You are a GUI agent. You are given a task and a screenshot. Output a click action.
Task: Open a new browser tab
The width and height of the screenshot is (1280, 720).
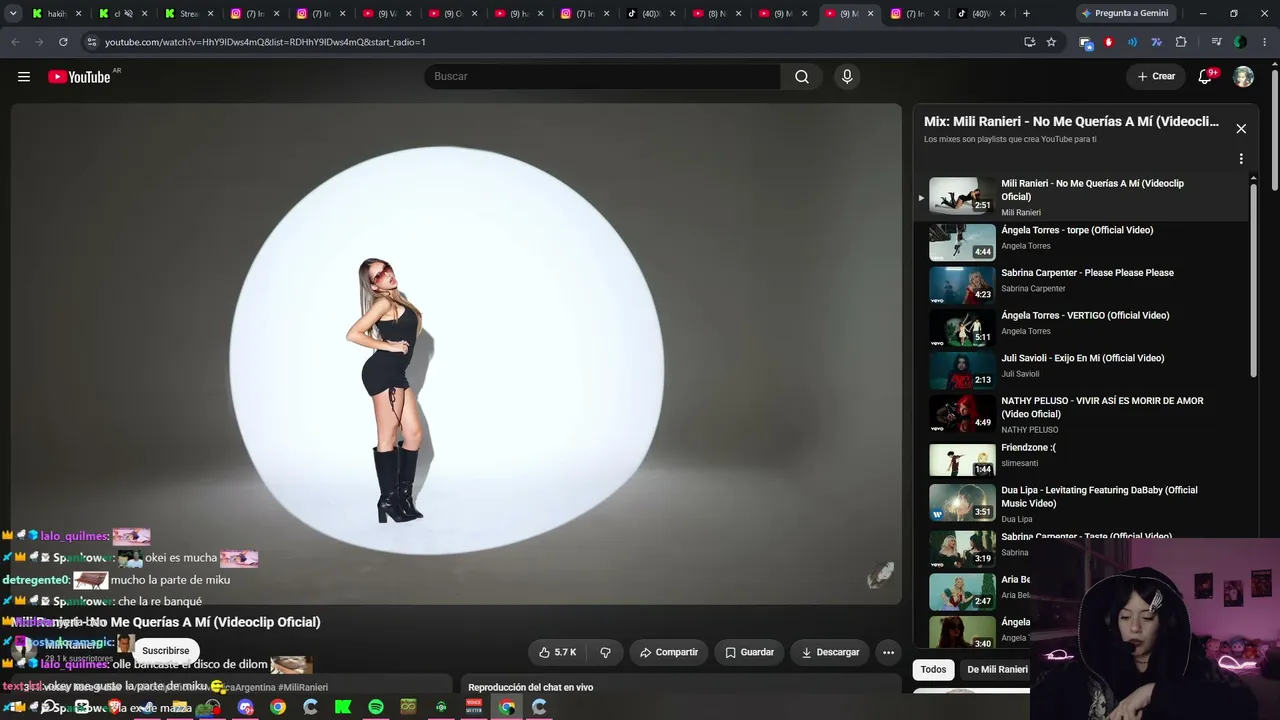pyautogui.click(x=1026, y=14)
